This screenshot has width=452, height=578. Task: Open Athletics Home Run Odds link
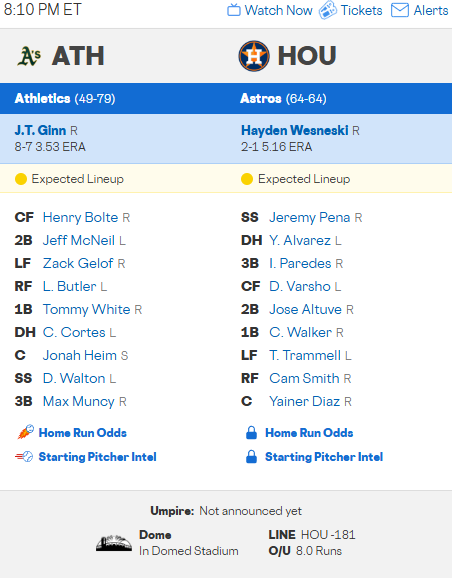tap(83, 433)
